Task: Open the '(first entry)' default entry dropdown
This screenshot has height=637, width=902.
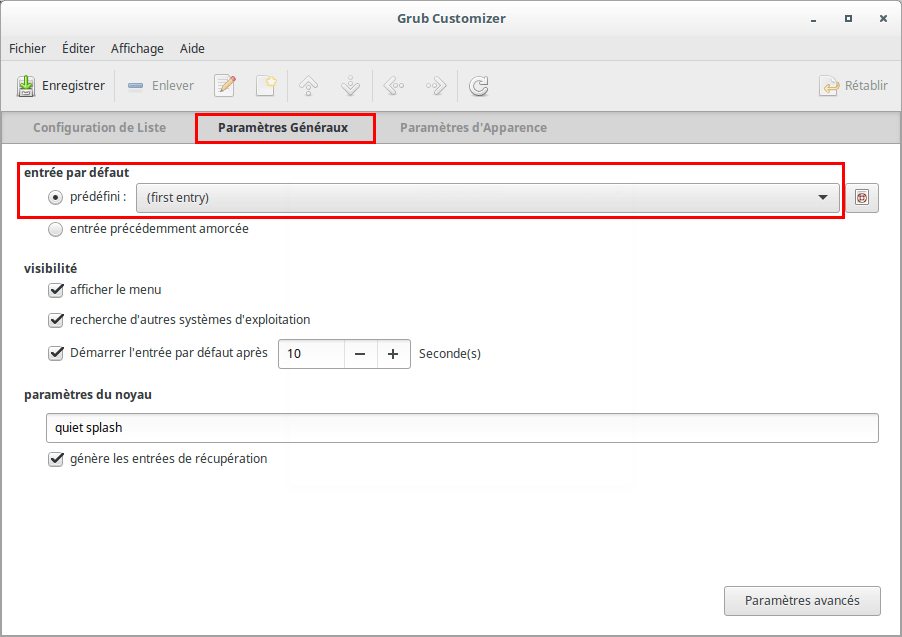Action: tap(488, 198)
